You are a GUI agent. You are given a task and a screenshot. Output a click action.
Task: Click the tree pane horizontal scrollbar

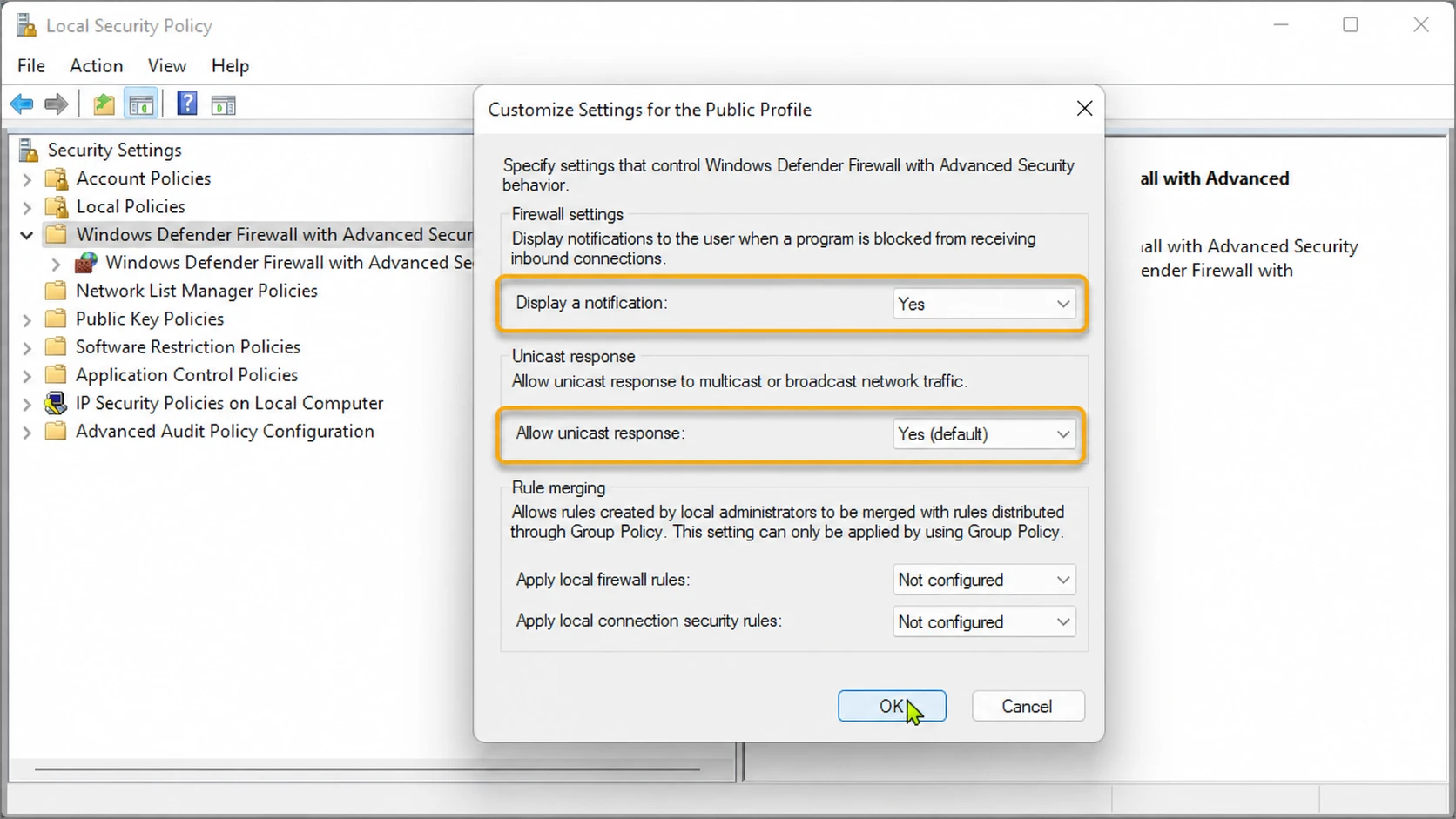click(367, 769)
